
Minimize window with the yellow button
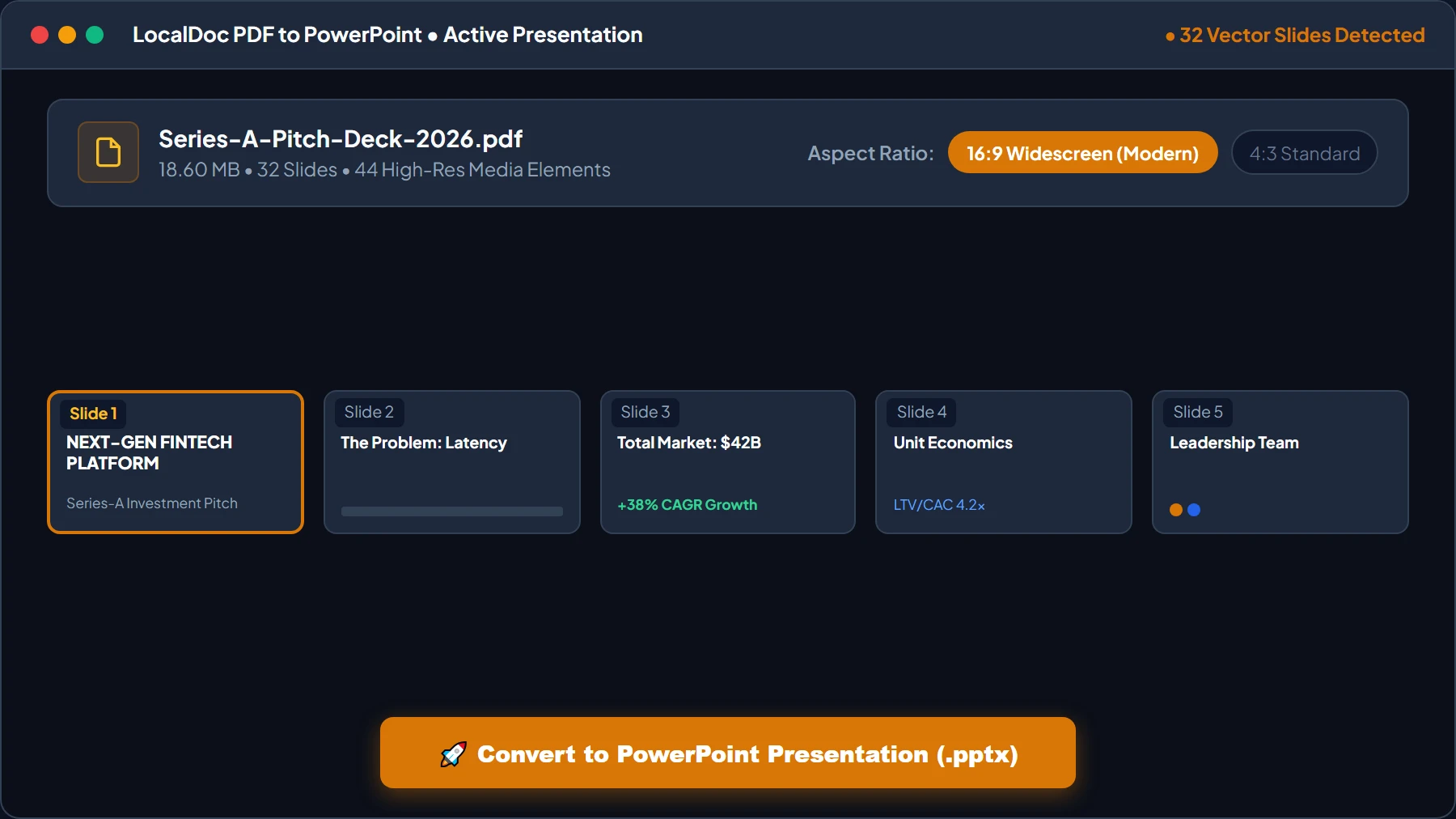pos(67,35)
